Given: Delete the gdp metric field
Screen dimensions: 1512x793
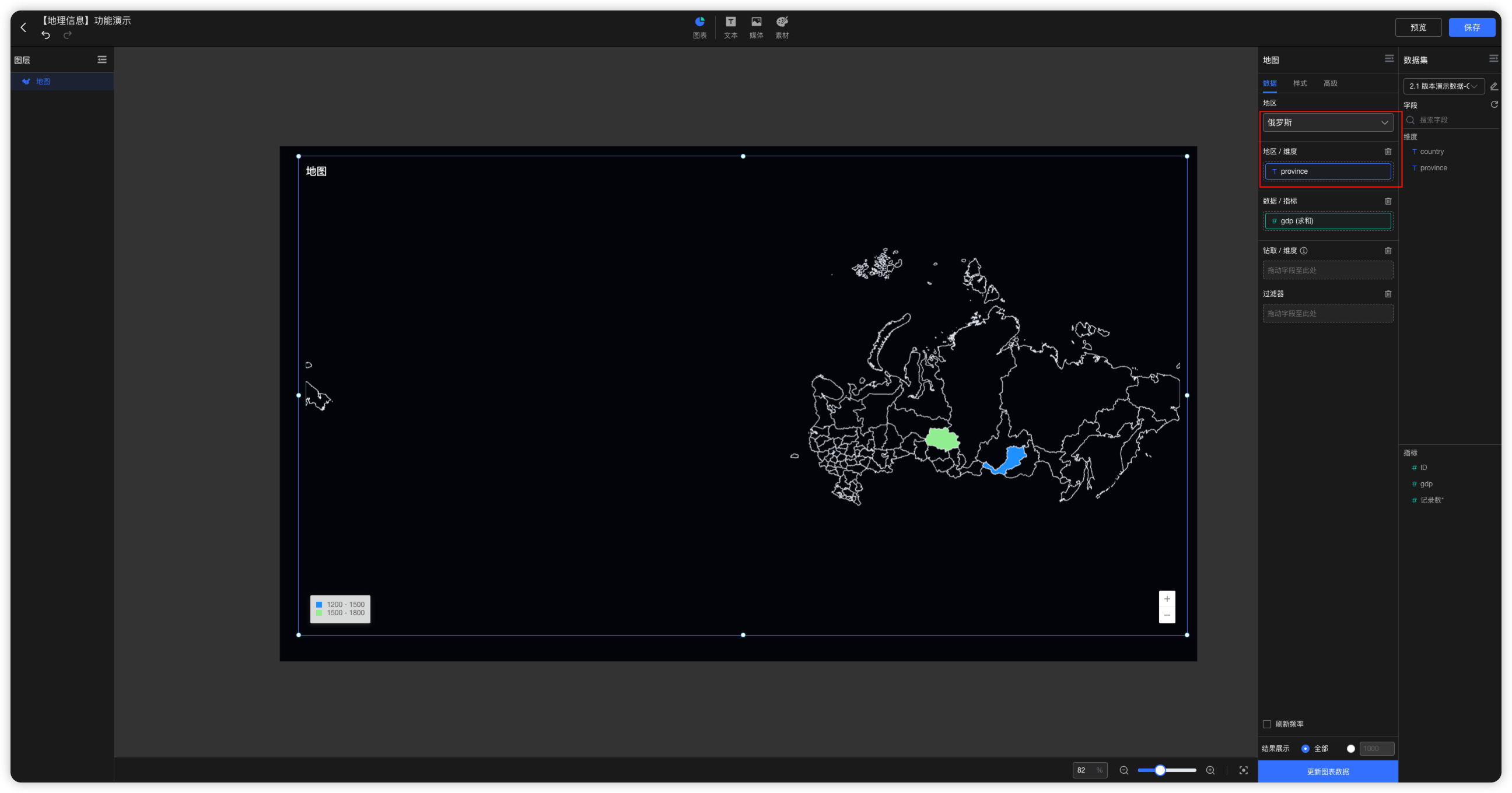Looking at the screenshot, I should 1388,201.
